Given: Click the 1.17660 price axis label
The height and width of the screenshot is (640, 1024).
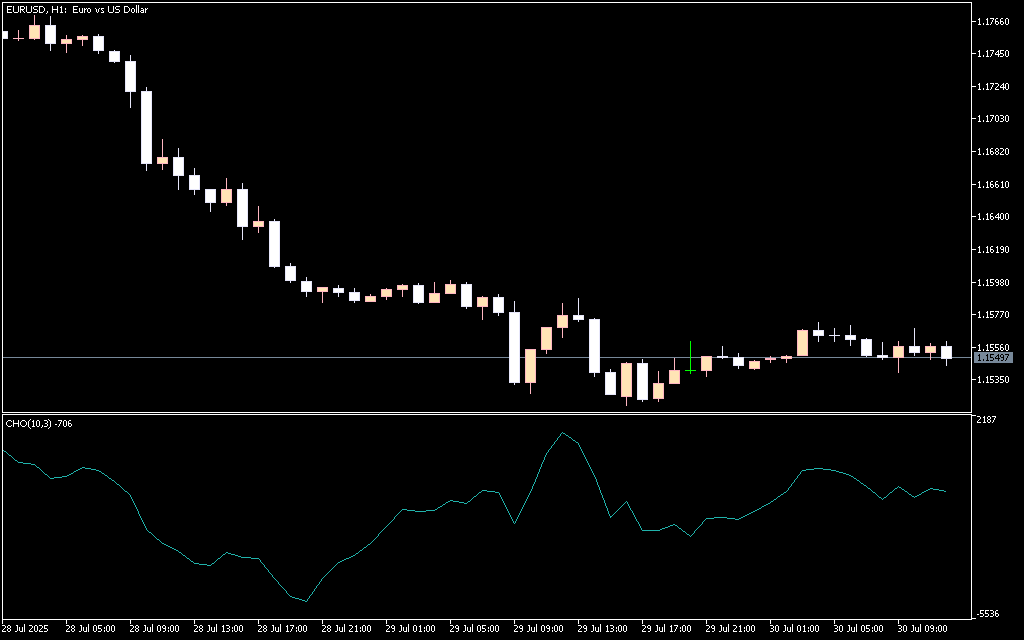Looking at the screenshot, I should 993,21.
